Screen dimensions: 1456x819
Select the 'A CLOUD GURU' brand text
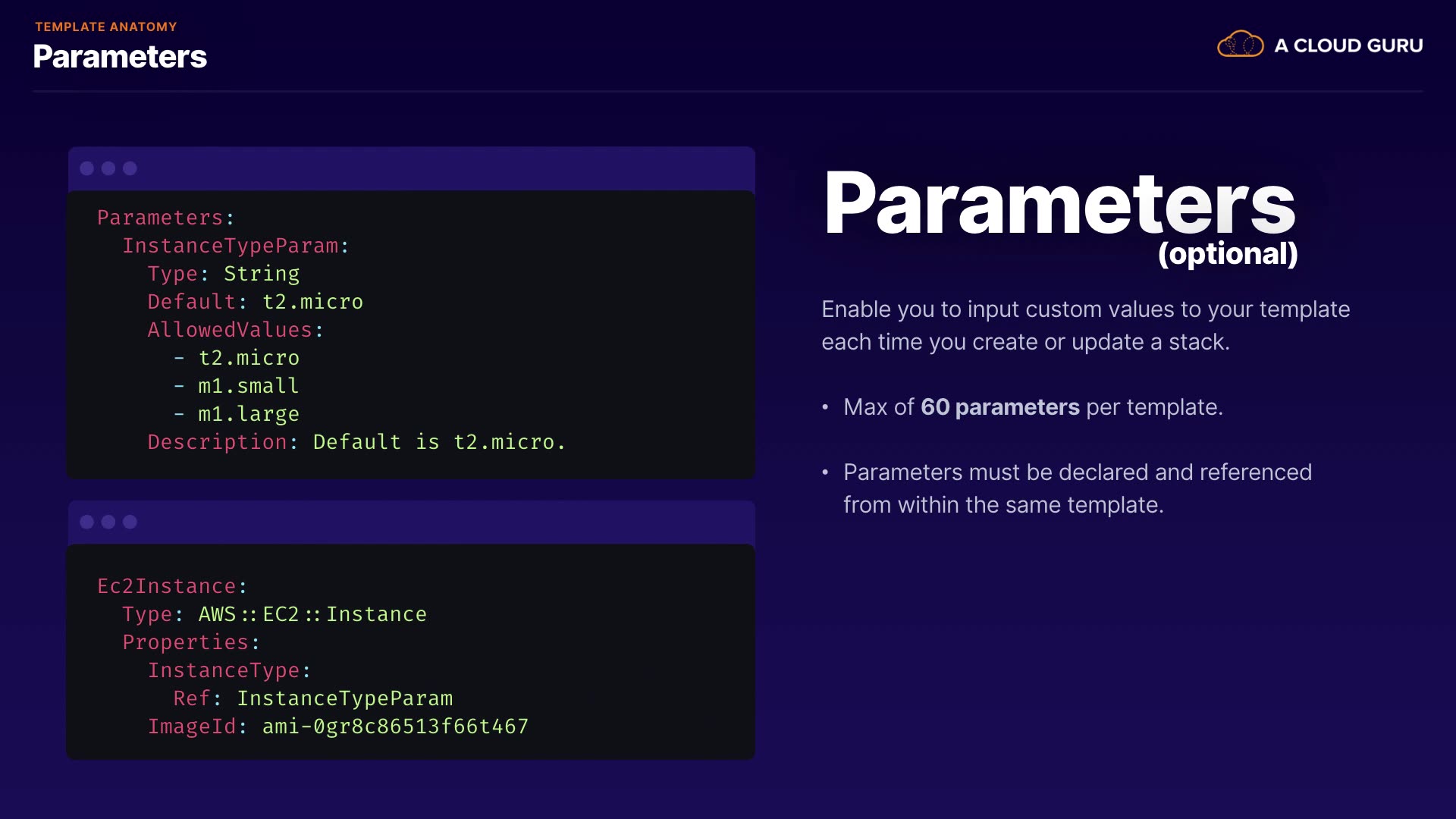pyautogui.click(x=1348, y=45)
